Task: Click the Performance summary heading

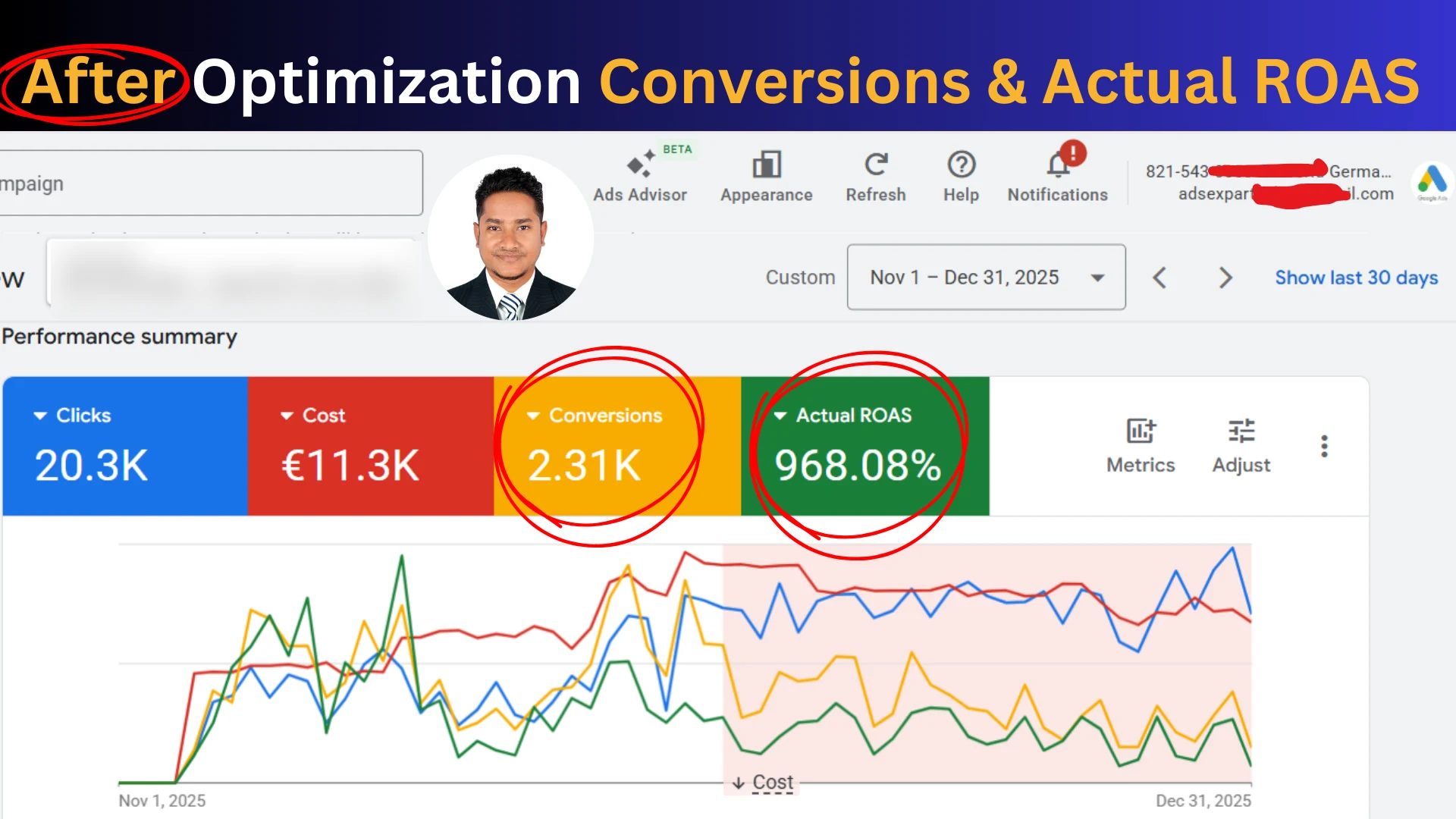Action: [x=119, y=337]
